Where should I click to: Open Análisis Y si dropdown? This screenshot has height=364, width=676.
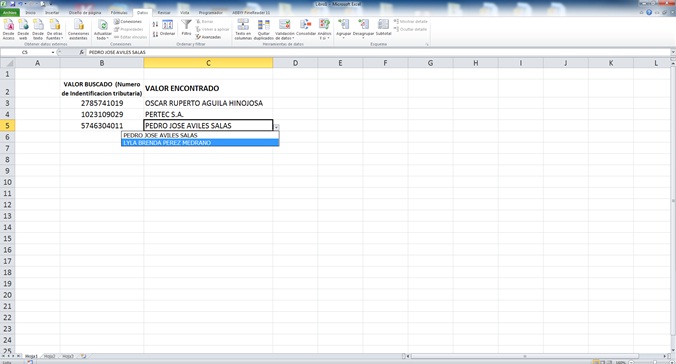(325, 29)
